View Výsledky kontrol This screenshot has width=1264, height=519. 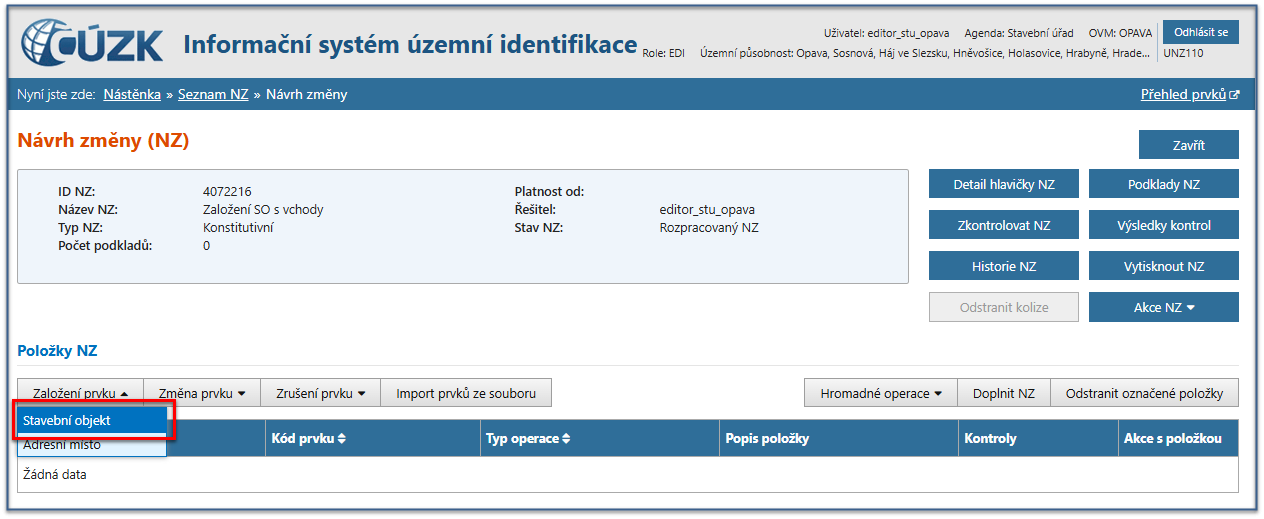point(1163,225)
